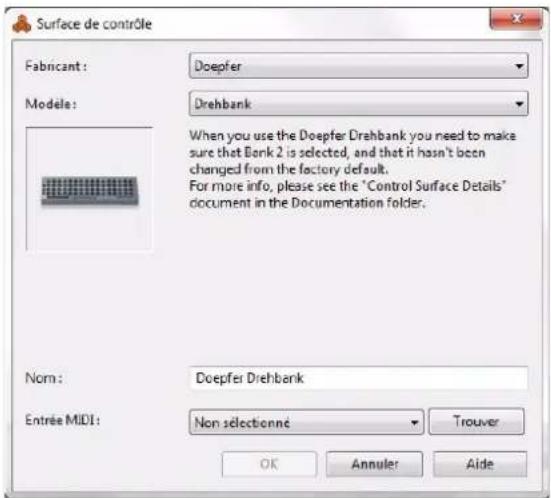Open the Modèle combo box showing Drehbank
The image size is (551, 498).
coord(358,104)
